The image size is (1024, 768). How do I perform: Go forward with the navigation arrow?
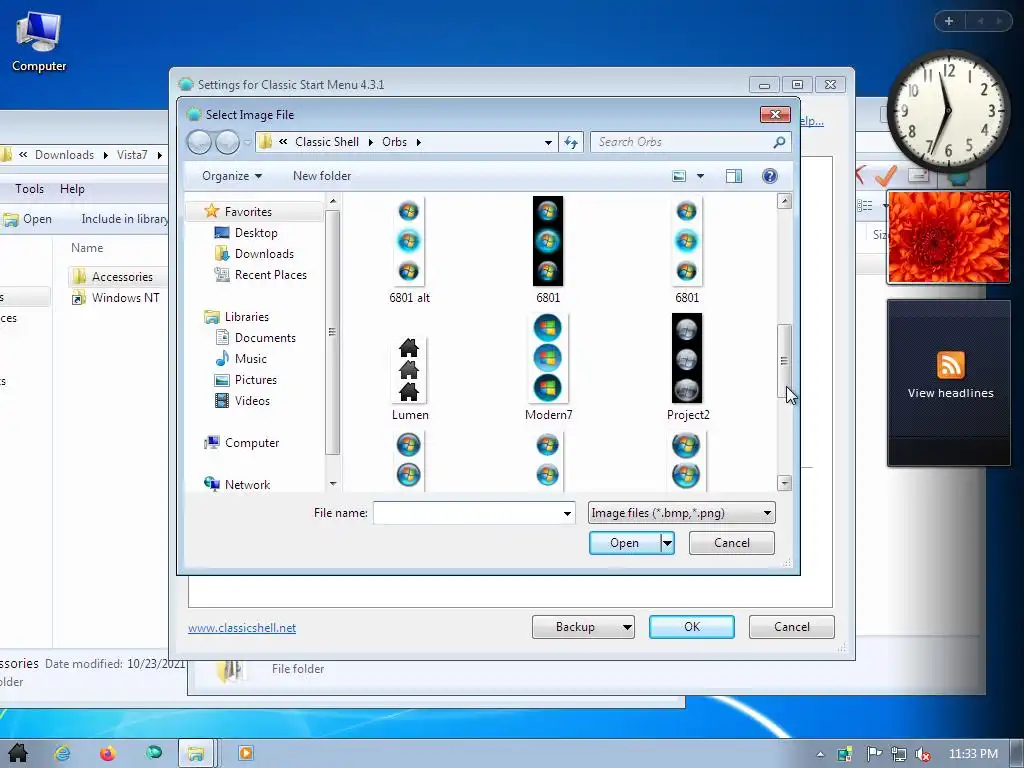(227, 142)
